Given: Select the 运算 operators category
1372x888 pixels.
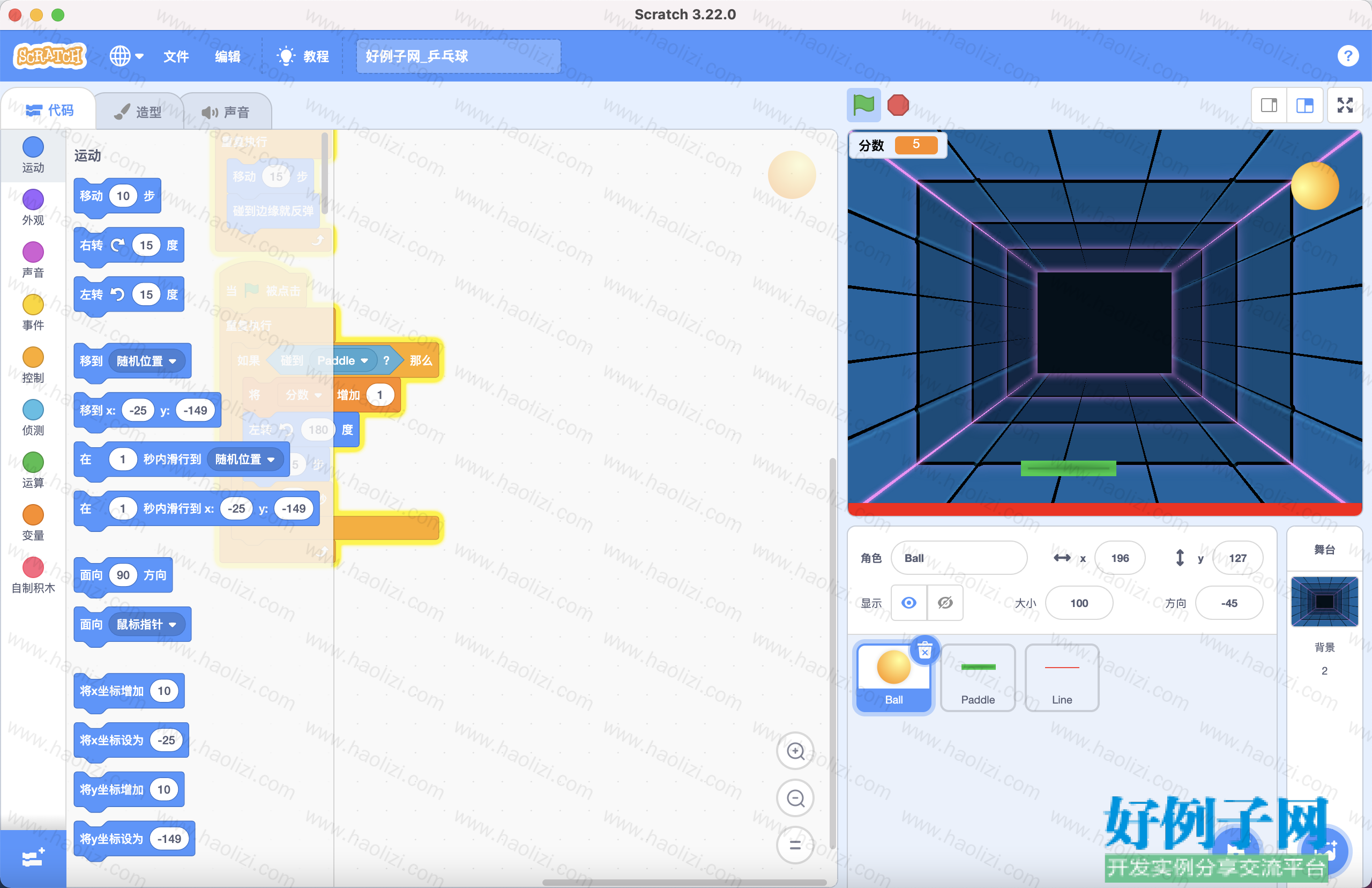Looking at the screenshot, I should pos(33,469).
